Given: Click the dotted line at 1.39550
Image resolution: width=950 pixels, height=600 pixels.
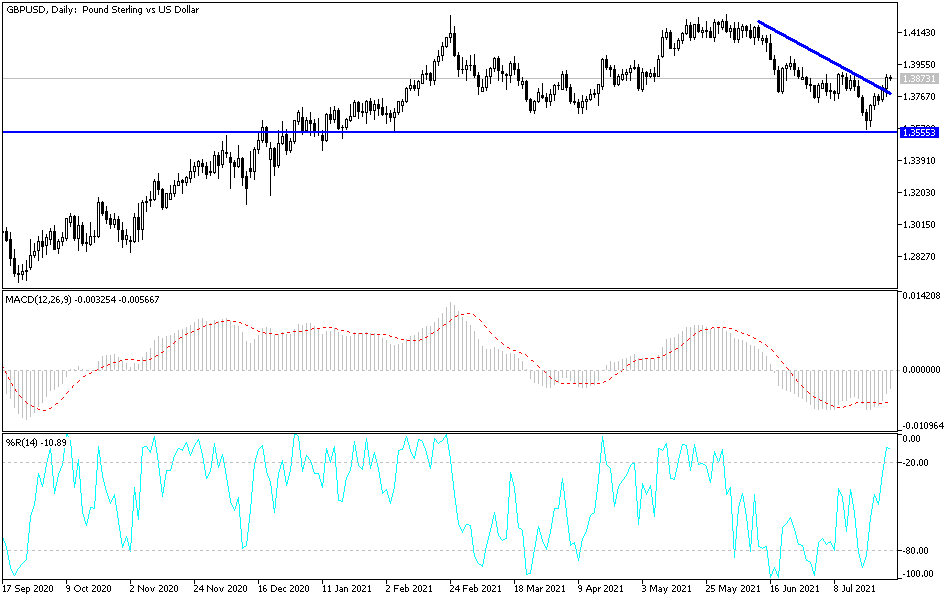Looking at the screenshot, I should pyautogui.click(x=400, y=77).
